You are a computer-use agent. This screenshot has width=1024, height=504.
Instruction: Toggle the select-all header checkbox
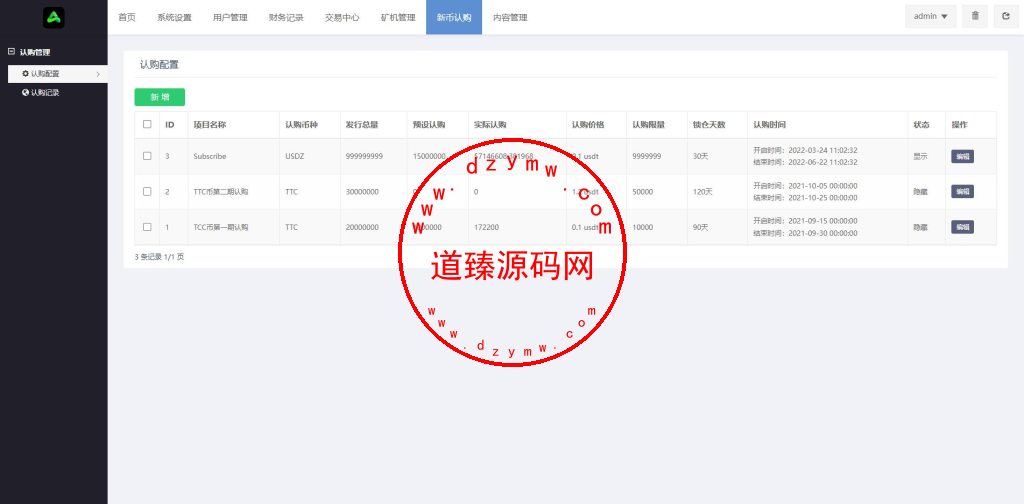coord(147,124)
